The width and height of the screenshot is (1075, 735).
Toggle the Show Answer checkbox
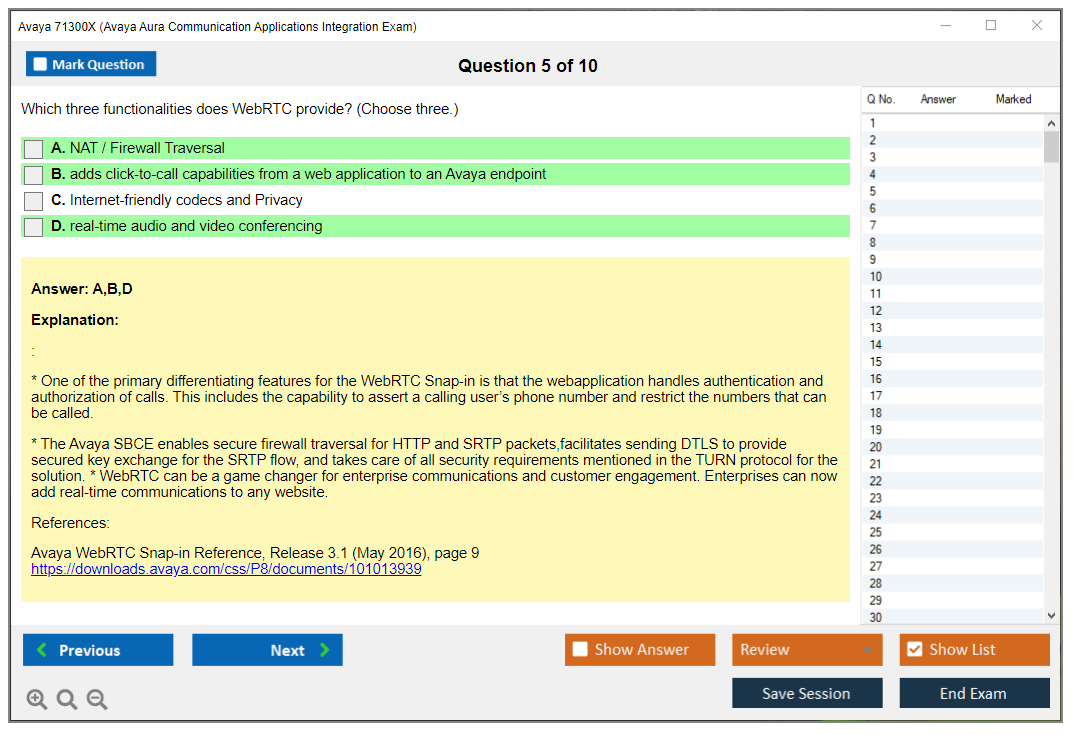(580, 650)
